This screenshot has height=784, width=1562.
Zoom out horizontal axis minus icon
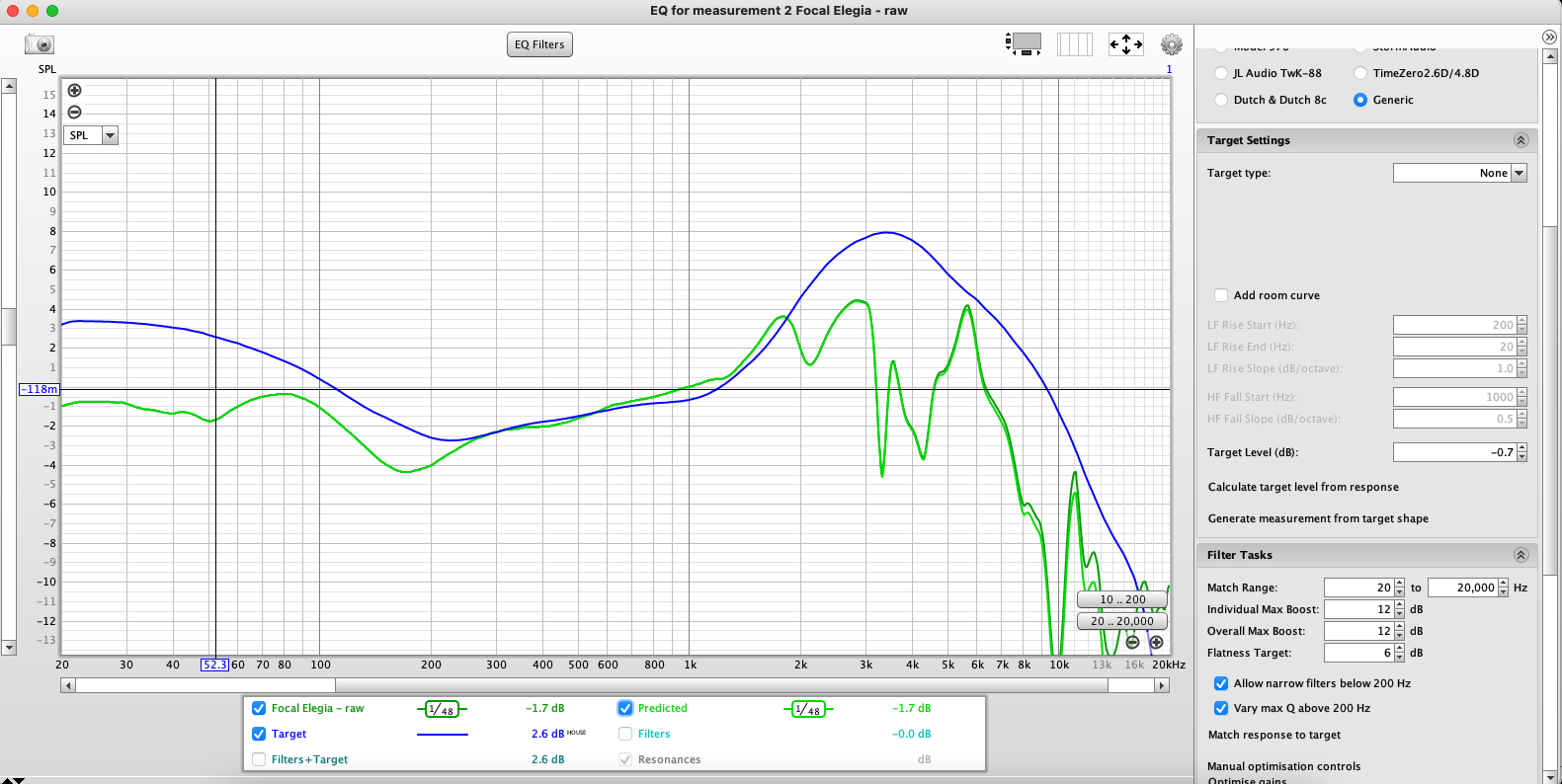(1133, 642)
